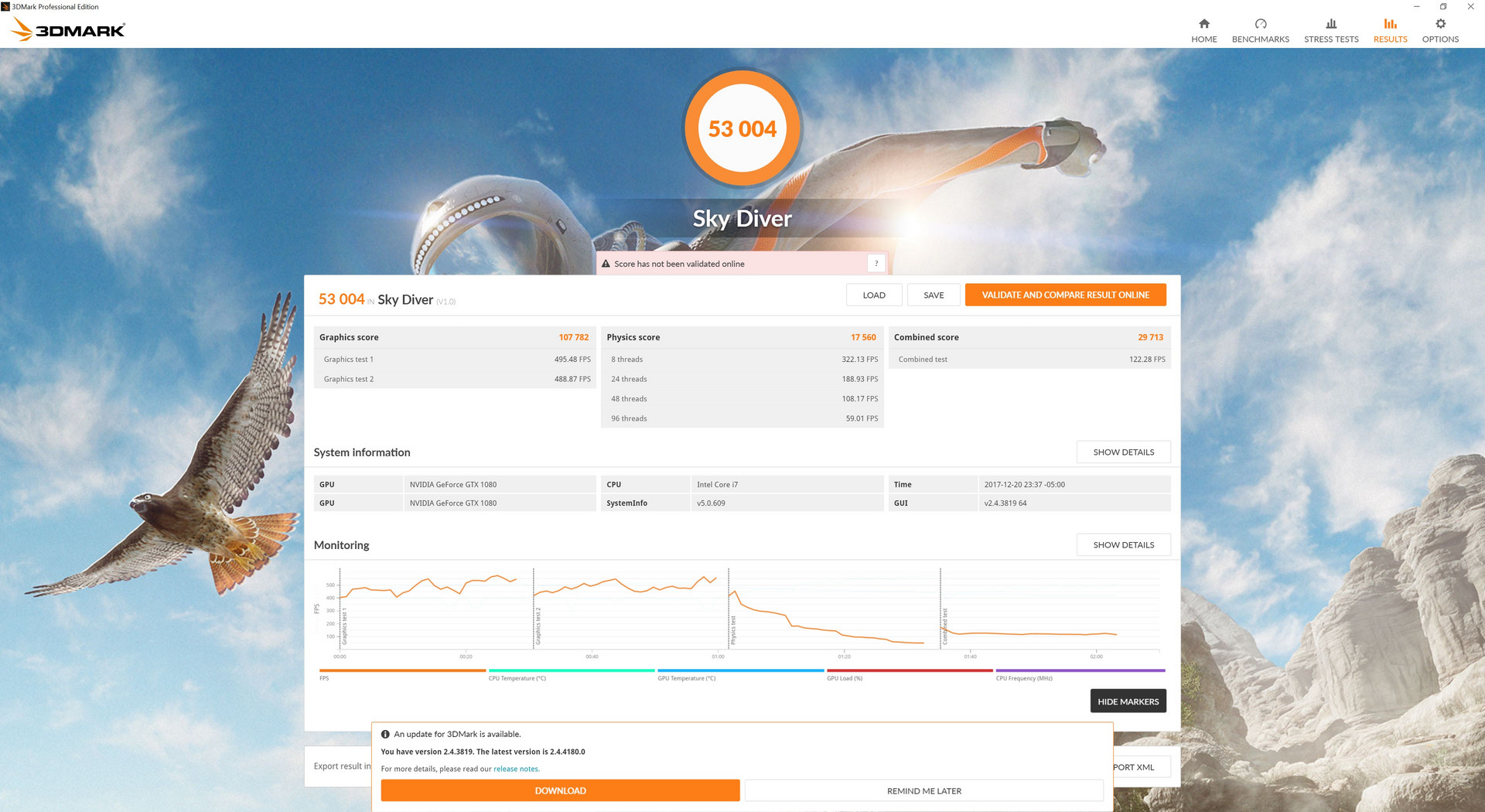The image size is (1485, 812).
Task: Hide markers on the monitoring graph
Action: pyautogui.click(x=1128, y=701)
